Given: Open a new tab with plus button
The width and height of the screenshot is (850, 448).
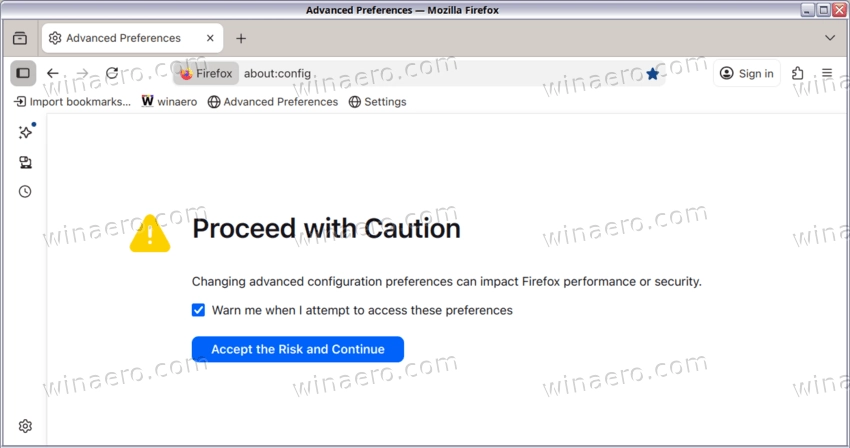Looking at the screenshot, I should 241,38.
